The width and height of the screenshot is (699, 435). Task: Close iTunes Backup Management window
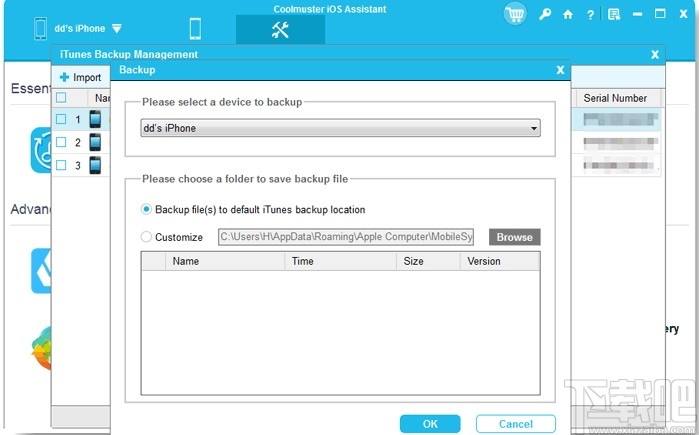click(x=655, y=54)
